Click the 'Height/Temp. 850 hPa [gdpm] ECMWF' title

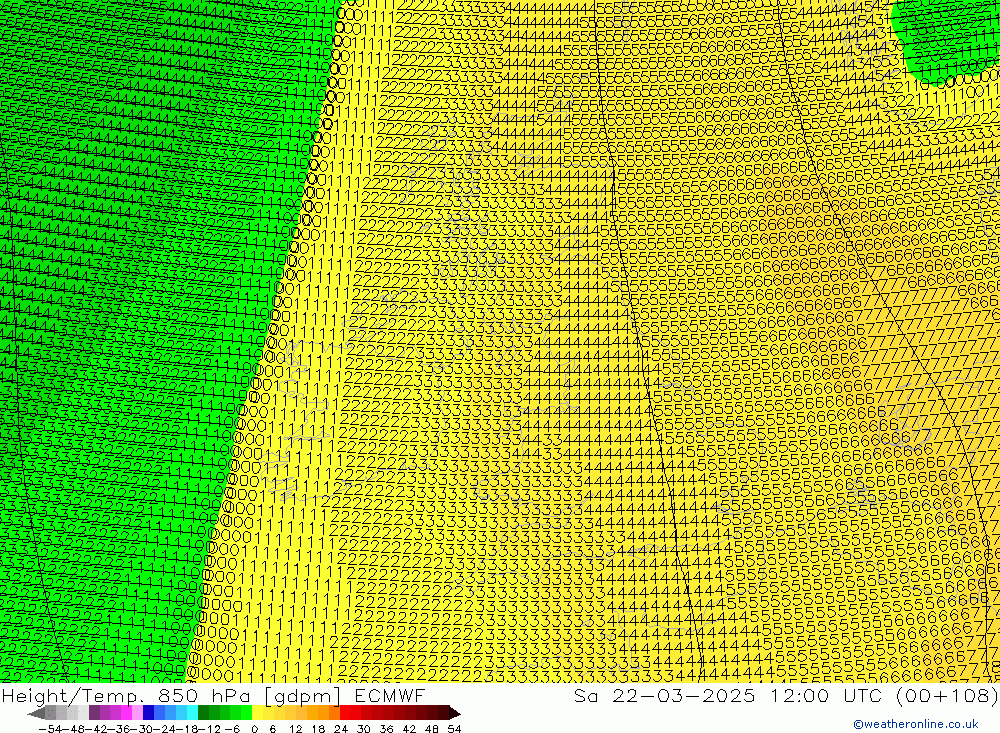tap(214, 695)
